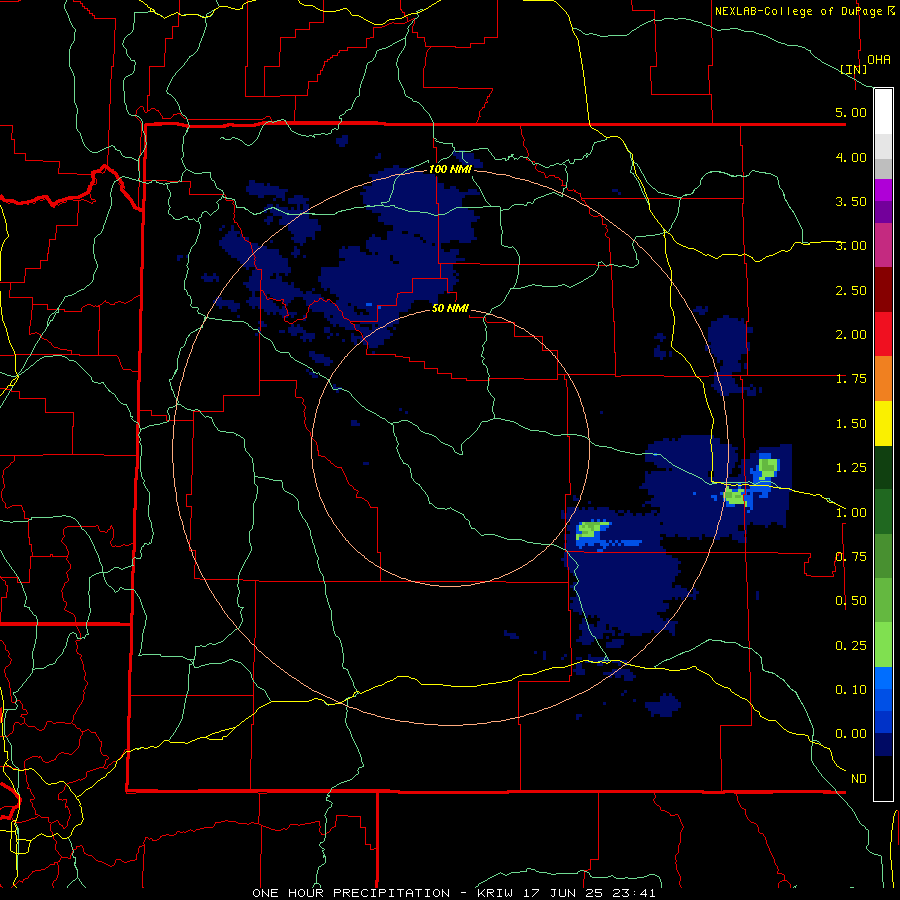Select the bright red legend swatch
The image size is (900, 900).
(x=883, y=334)
